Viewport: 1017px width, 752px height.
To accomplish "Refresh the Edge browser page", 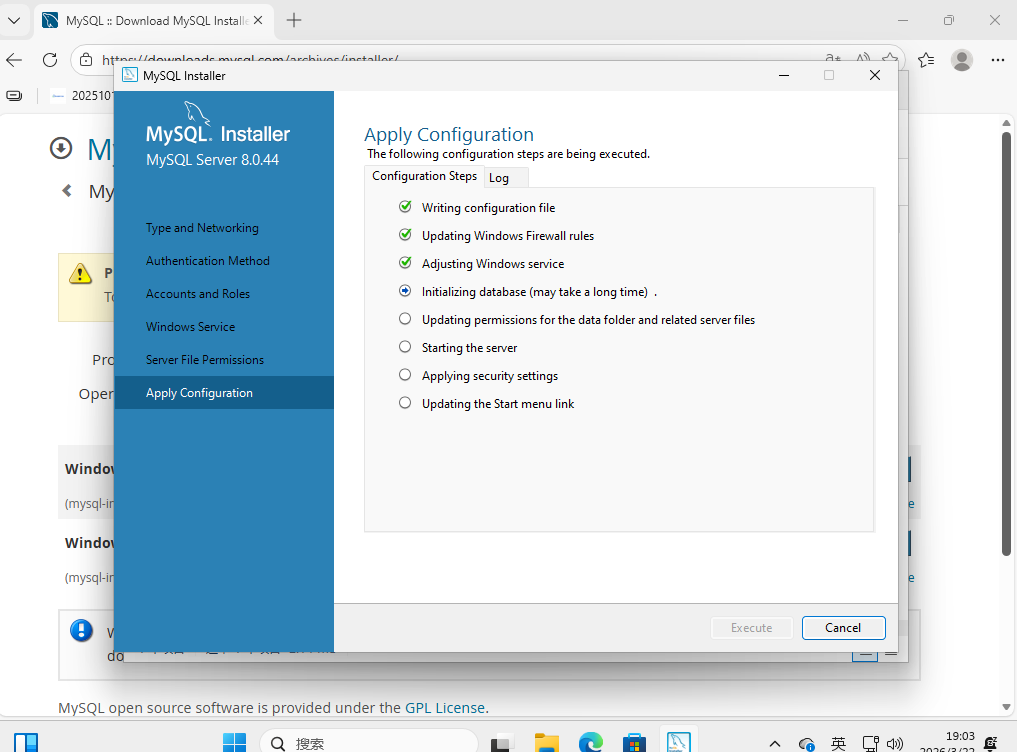I will 50,60.
